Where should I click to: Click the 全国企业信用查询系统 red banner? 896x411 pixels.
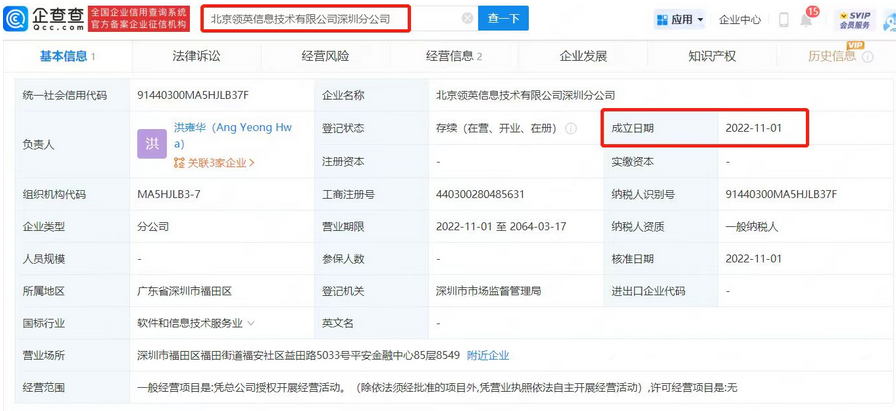[139, 19]
